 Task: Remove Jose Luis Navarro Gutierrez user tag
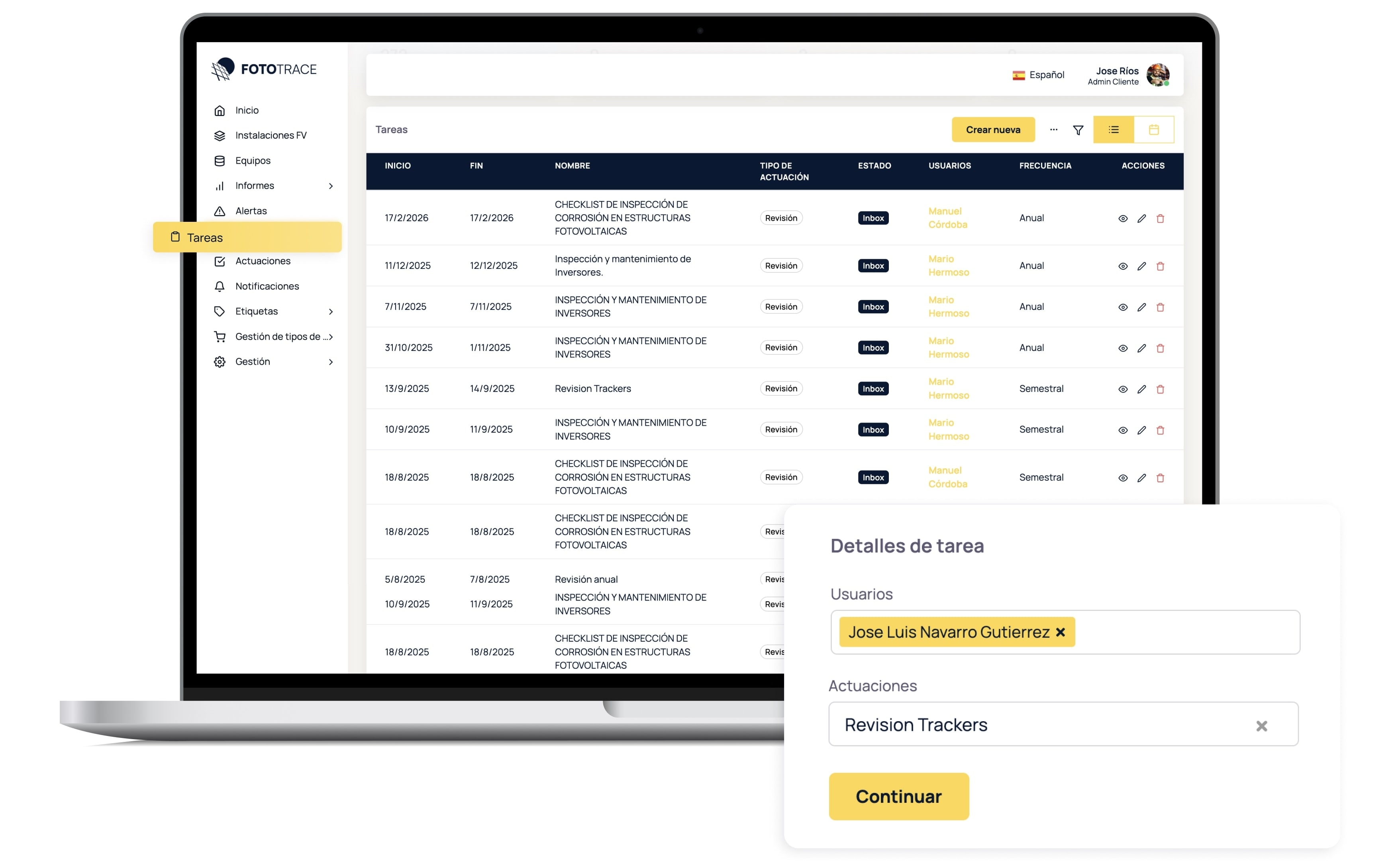[1060, 632]
